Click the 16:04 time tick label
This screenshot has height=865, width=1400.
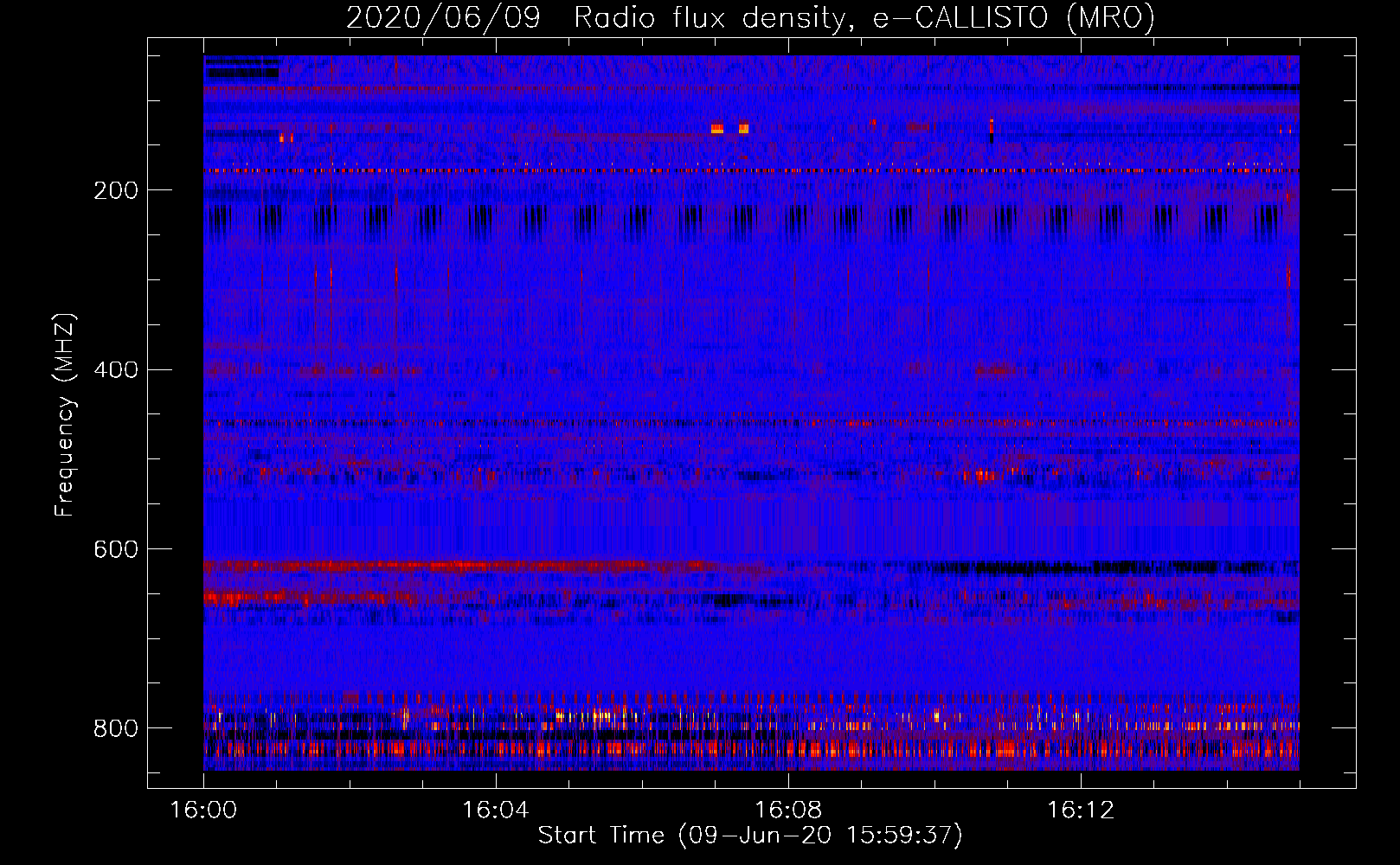pos(496,811)
